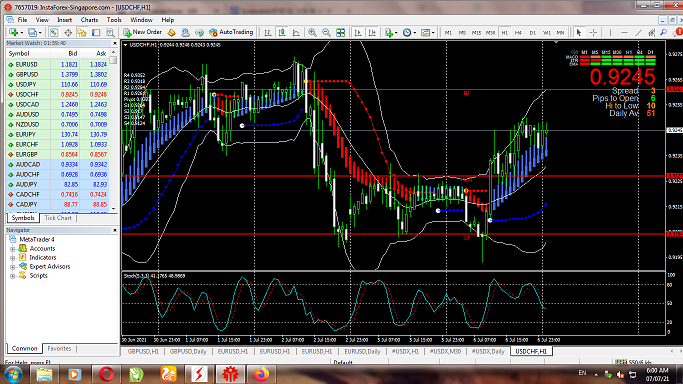Screen dimensions: 683x384
Task: Open the File menu
Action: [x=22, y=20]
